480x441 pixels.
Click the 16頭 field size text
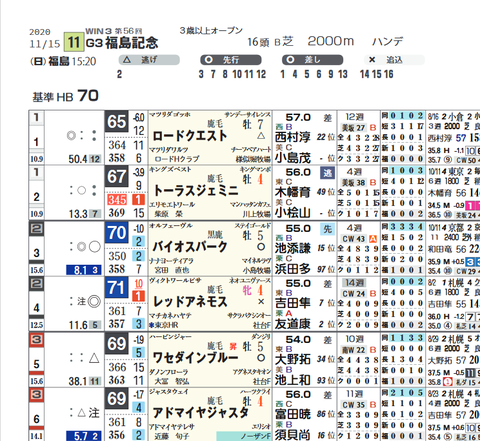click(x=258, y=42)
